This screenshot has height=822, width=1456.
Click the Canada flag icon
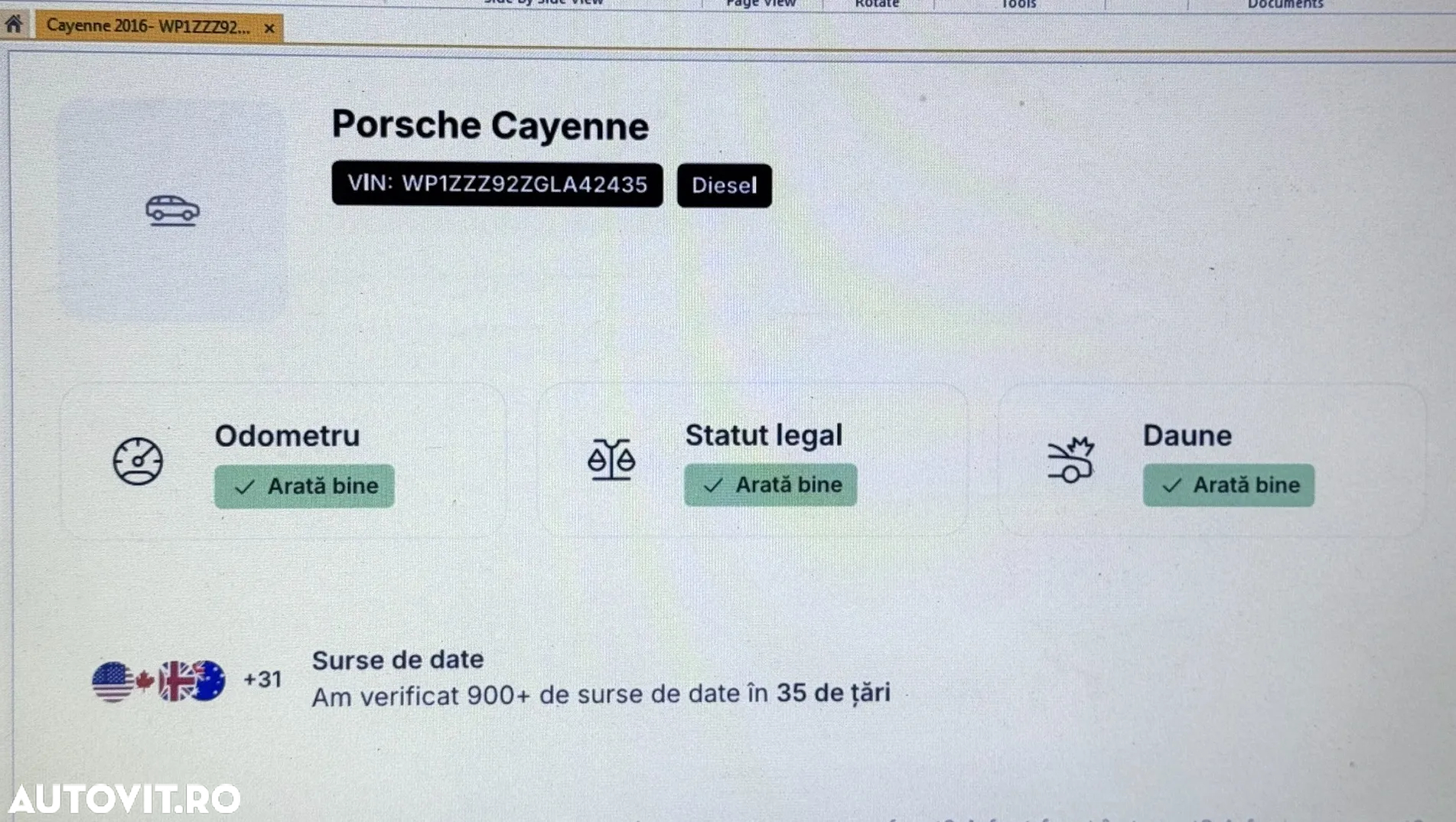pos(145,680)
